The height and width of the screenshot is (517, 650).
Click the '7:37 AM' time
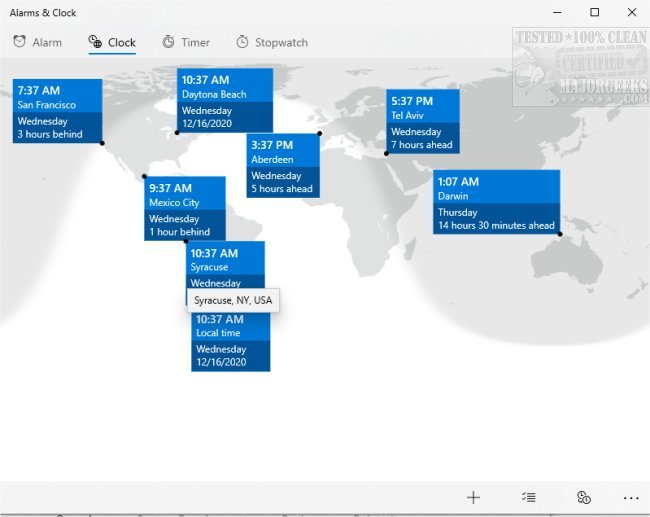[39, 90]
